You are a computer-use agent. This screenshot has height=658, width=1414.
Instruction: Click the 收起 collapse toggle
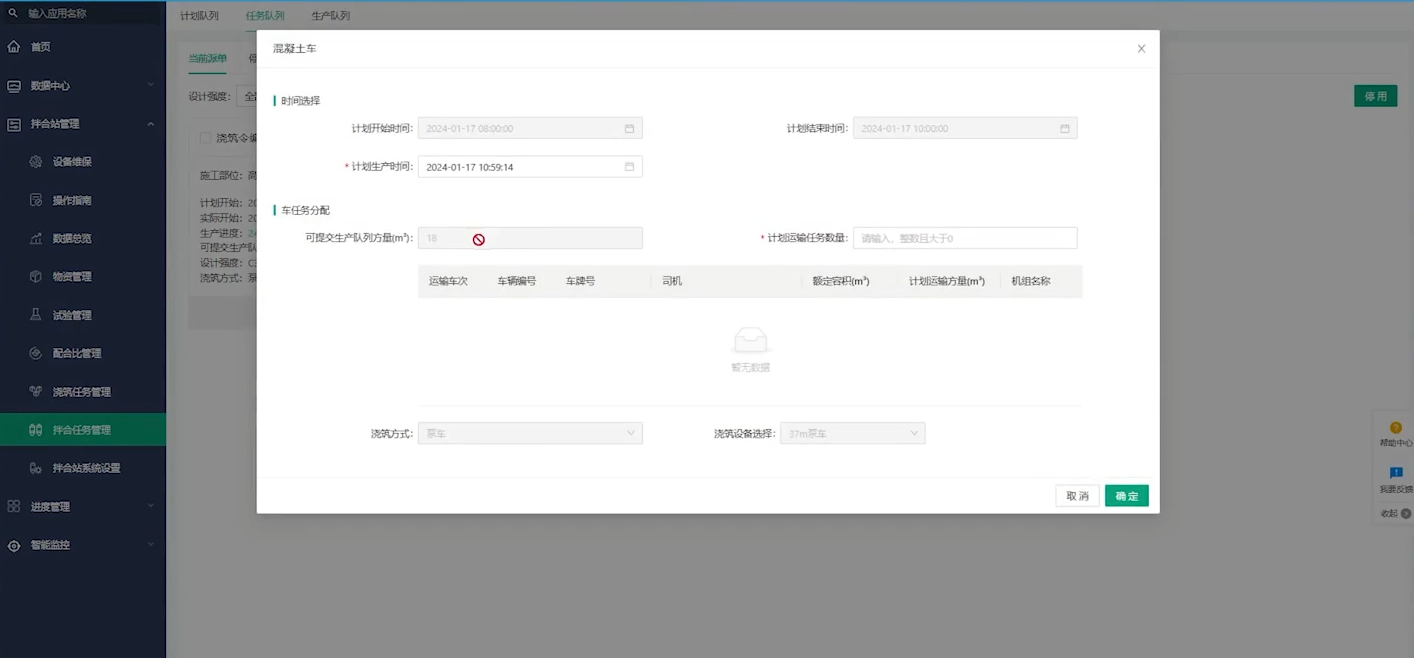coord(1396,513)
